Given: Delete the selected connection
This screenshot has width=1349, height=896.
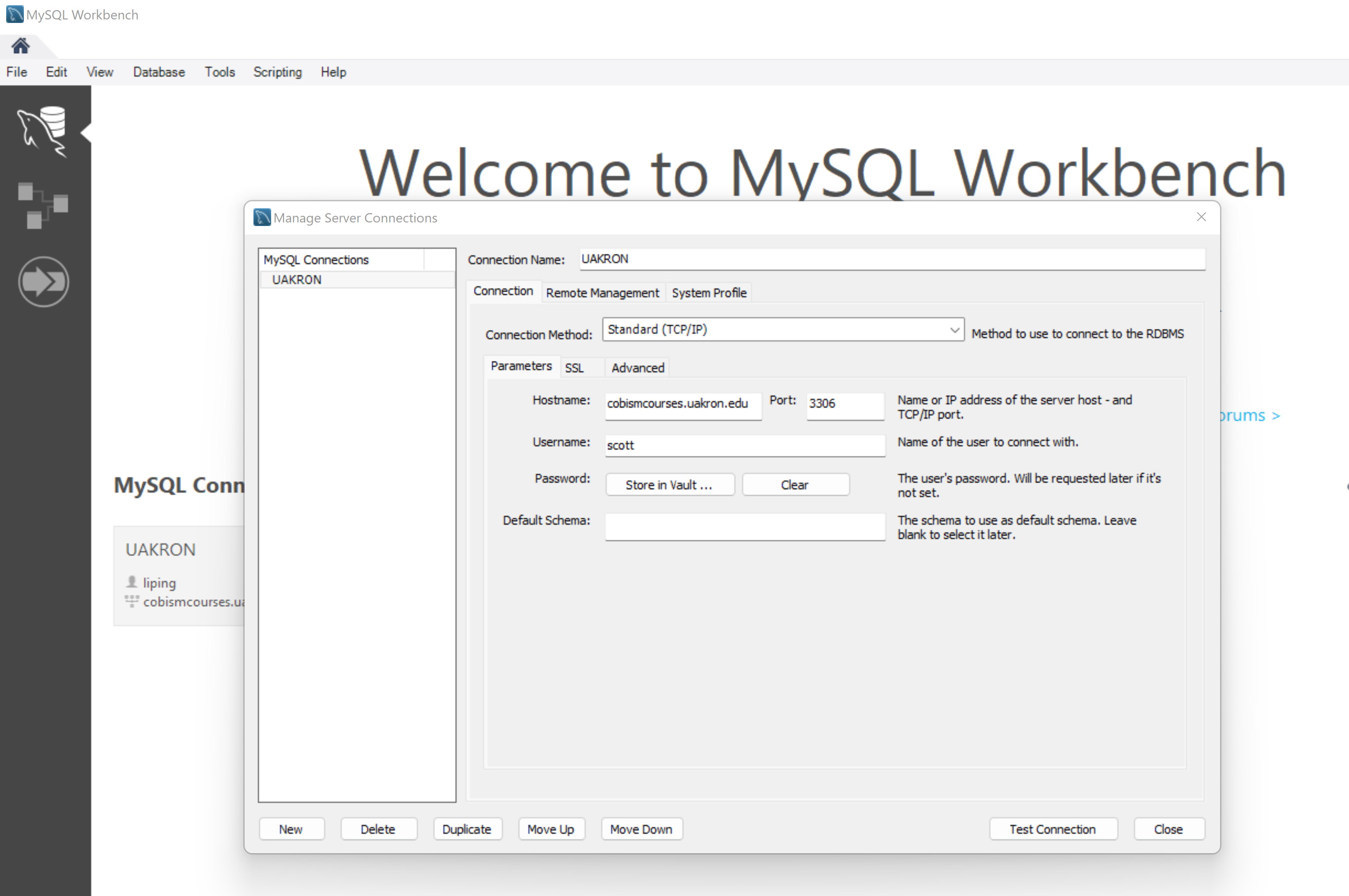Looking at the screenshot, I should tap(378, 830).
